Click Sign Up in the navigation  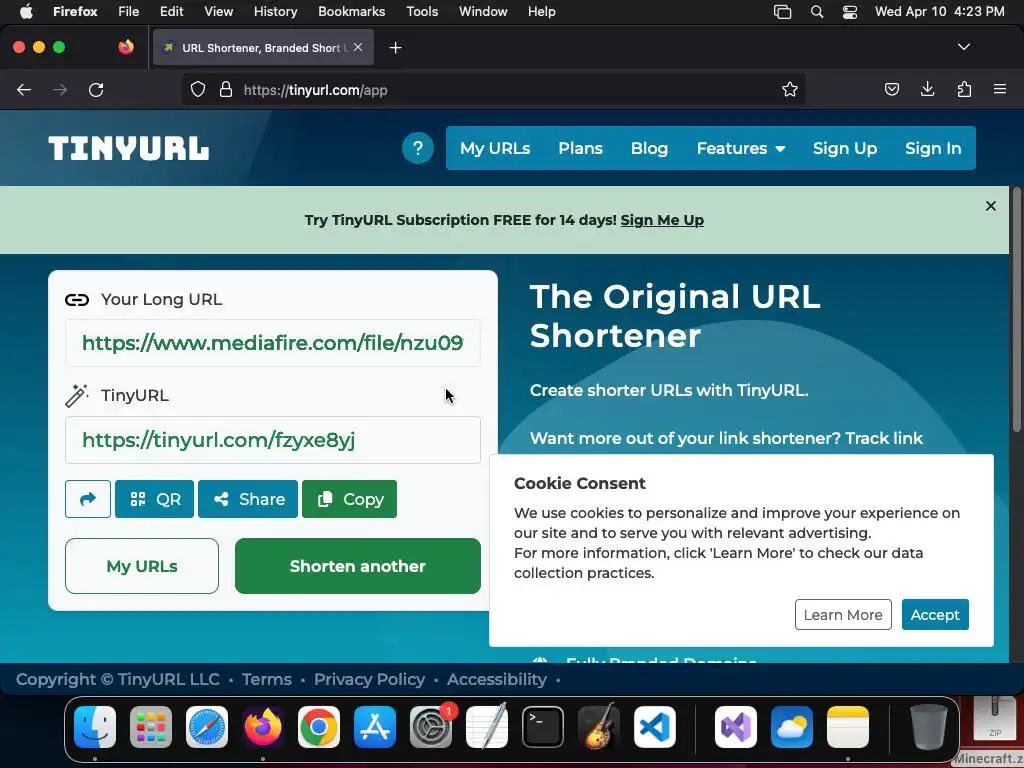(x=844, y=148)
